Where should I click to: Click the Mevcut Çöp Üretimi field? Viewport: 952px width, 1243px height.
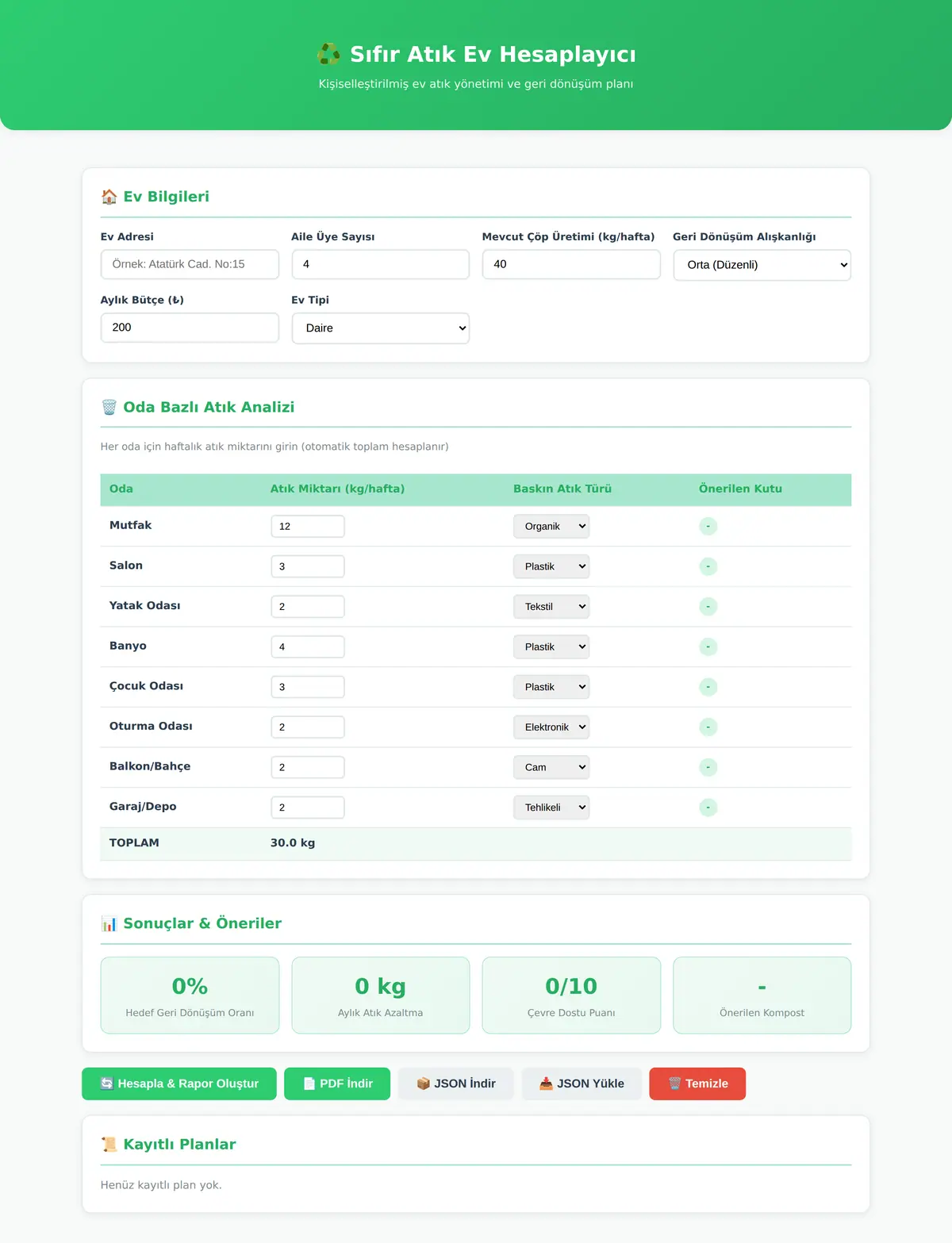pos(571,264)
